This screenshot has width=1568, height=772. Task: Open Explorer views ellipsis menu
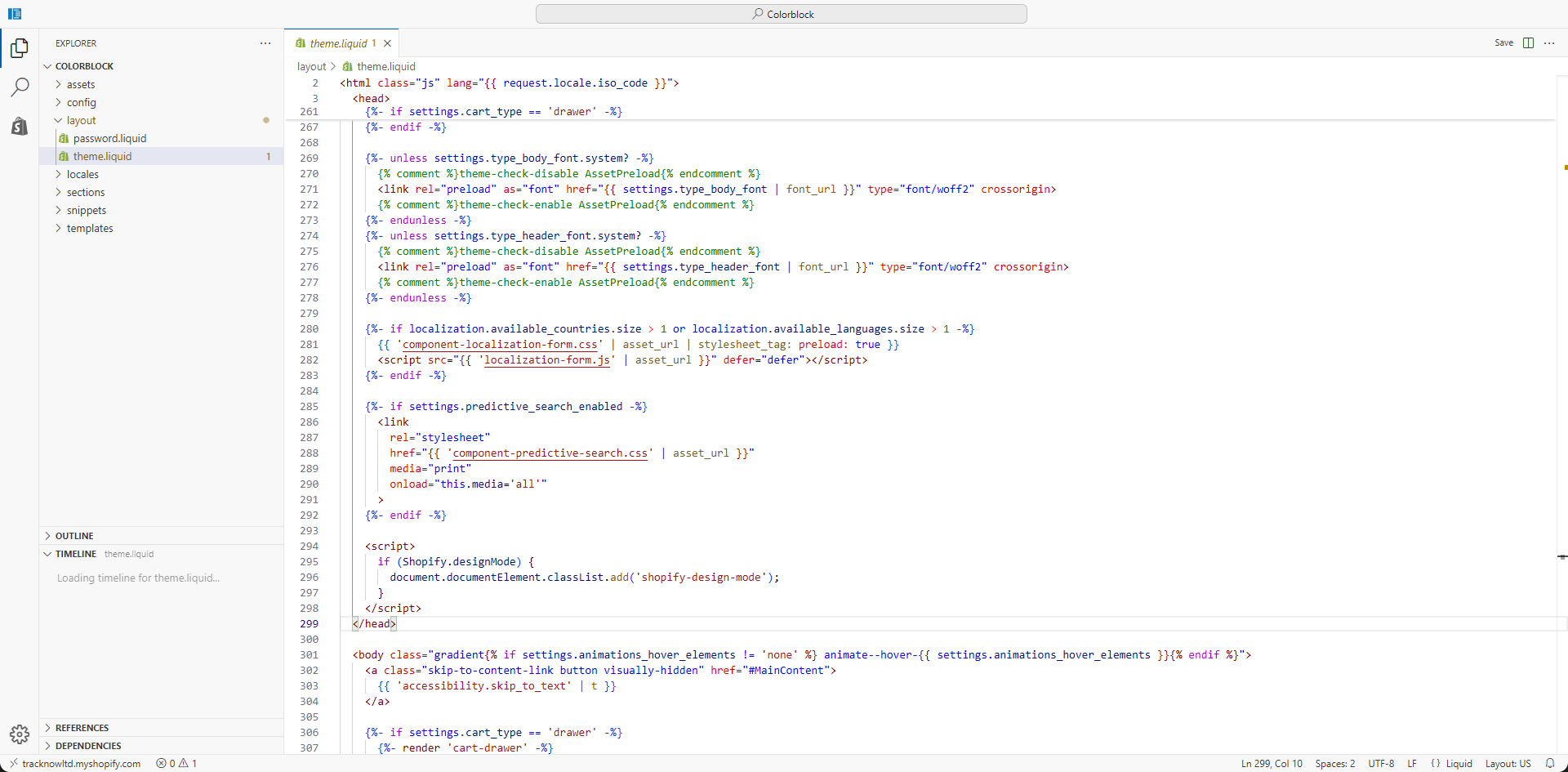(265, 43)
